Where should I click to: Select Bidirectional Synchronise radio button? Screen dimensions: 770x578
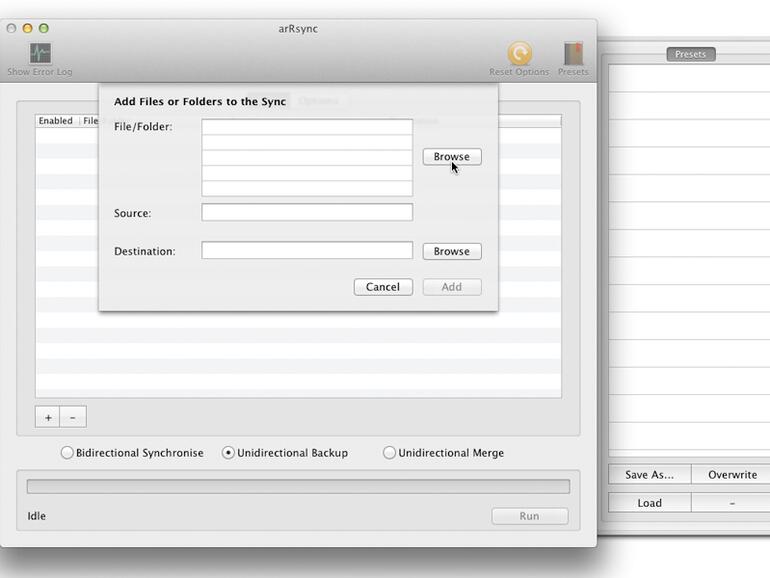[x=68, y=453]
